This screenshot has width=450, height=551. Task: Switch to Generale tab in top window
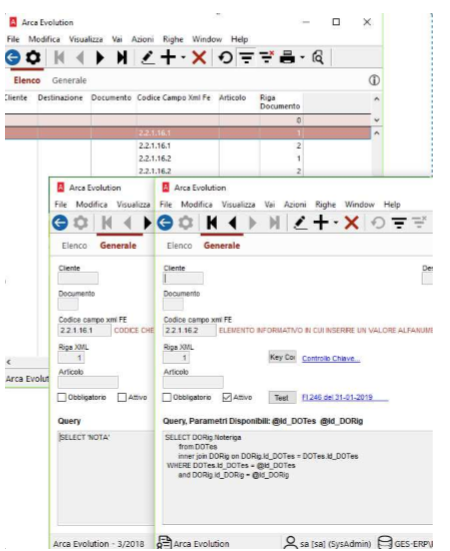69,80
